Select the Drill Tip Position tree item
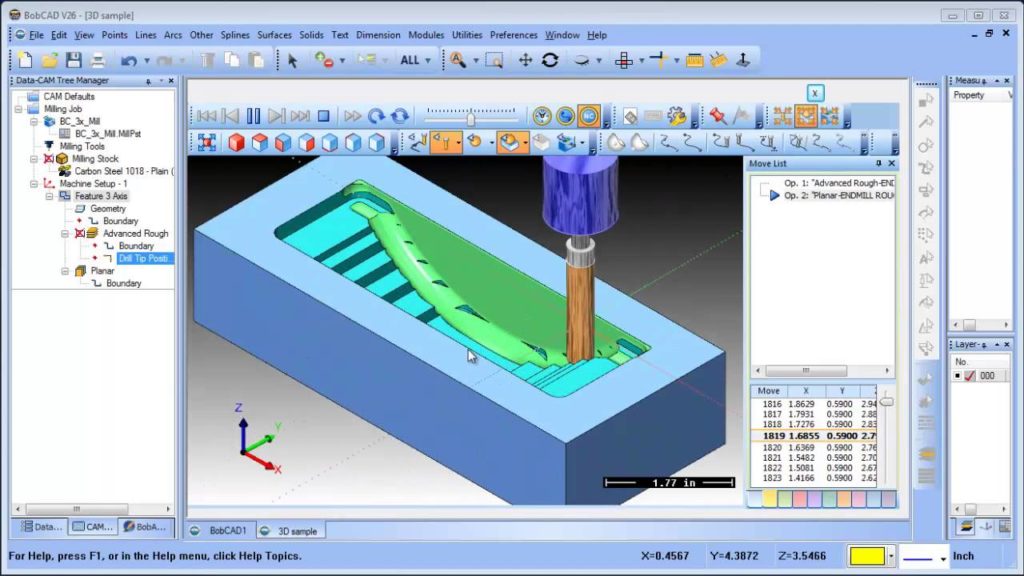 point(145,259)
